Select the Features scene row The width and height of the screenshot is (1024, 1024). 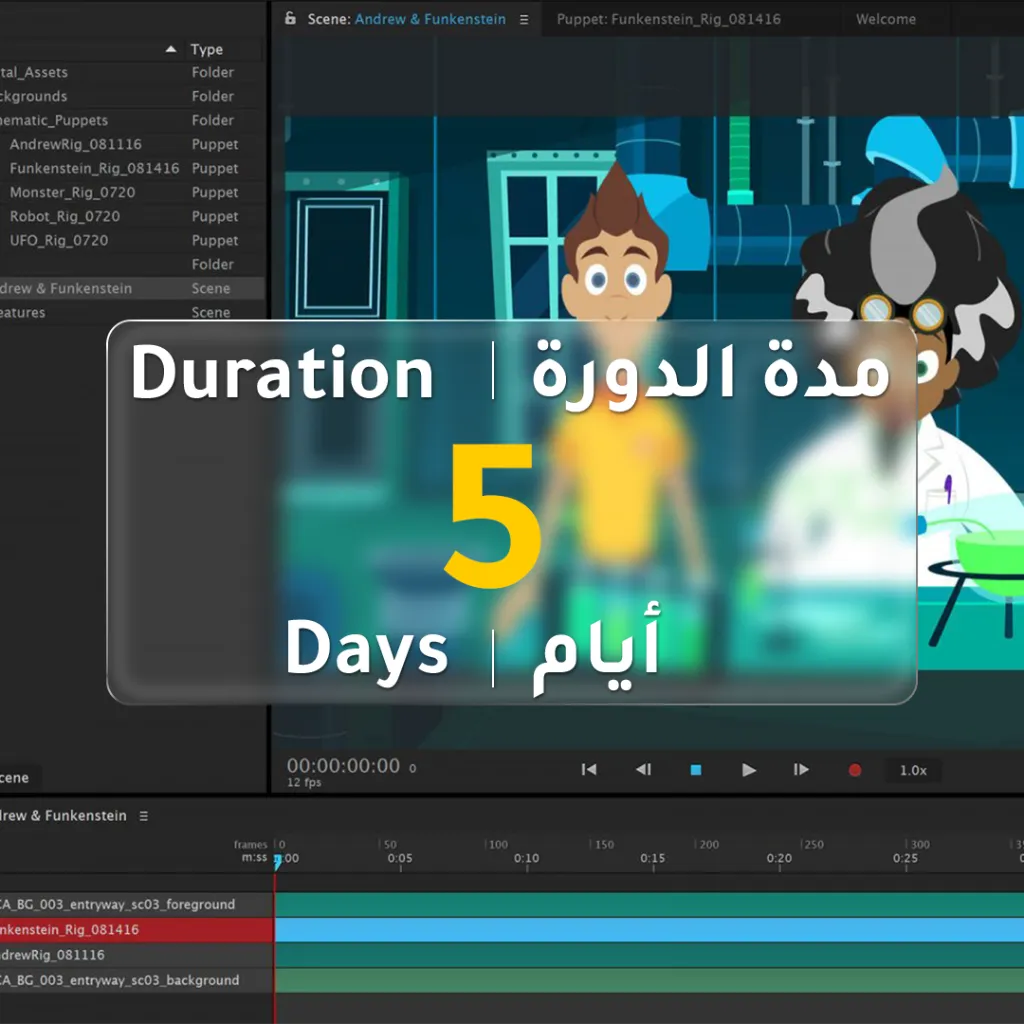tap(132, 312)
